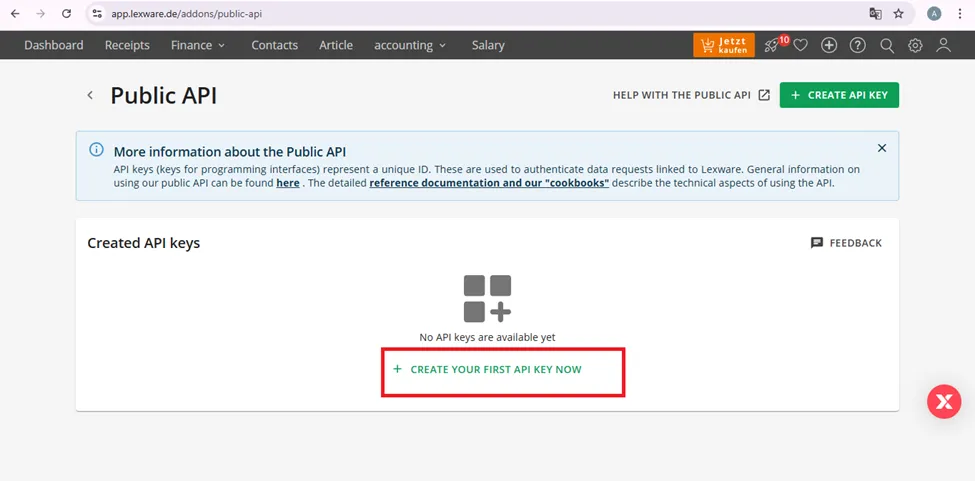Open Help with the Public API link
The image size is (975, 481).
tap(691, 95)
